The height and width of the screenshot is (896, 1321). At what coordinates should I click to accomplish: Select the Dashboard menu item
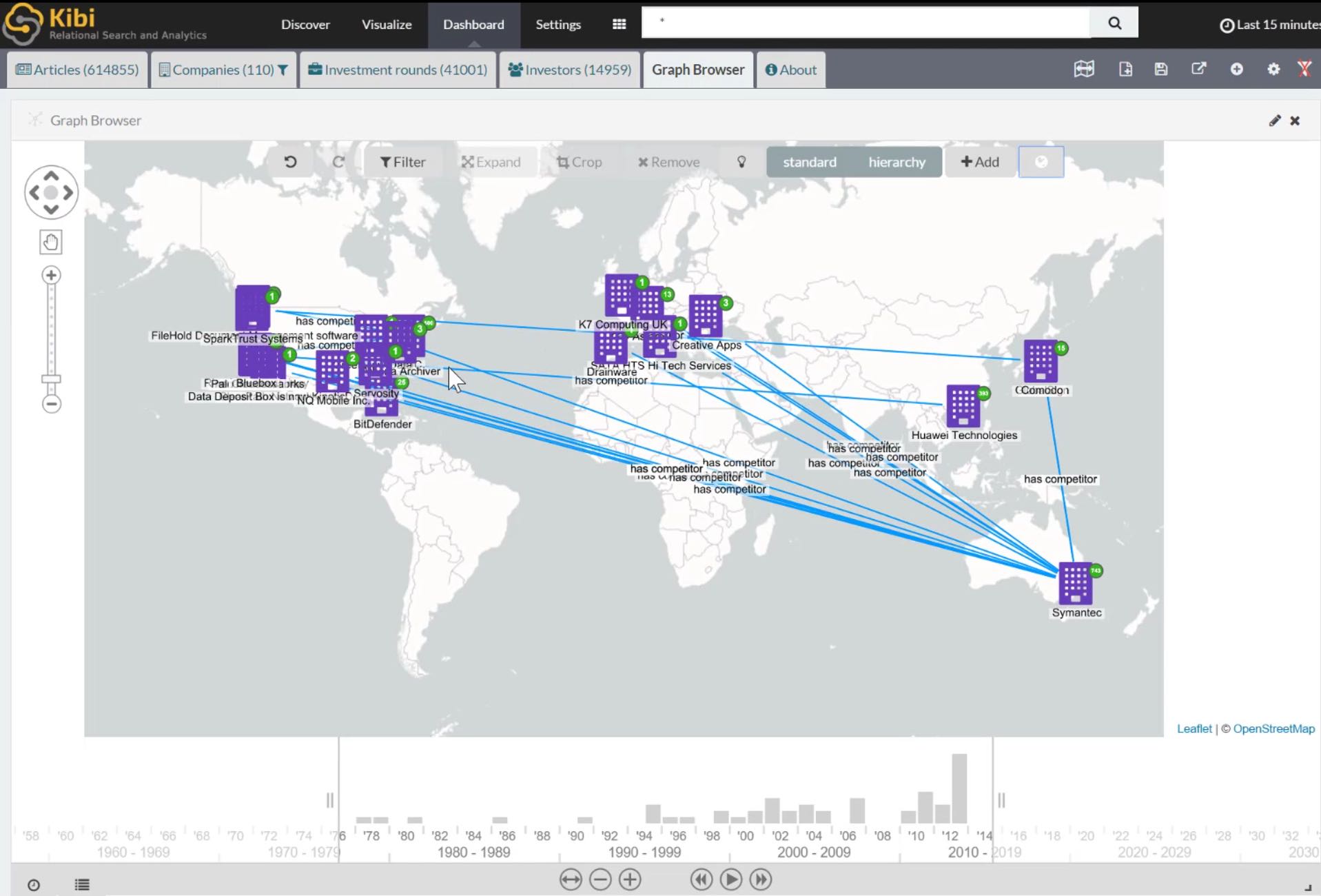click(x=473, y=24)
